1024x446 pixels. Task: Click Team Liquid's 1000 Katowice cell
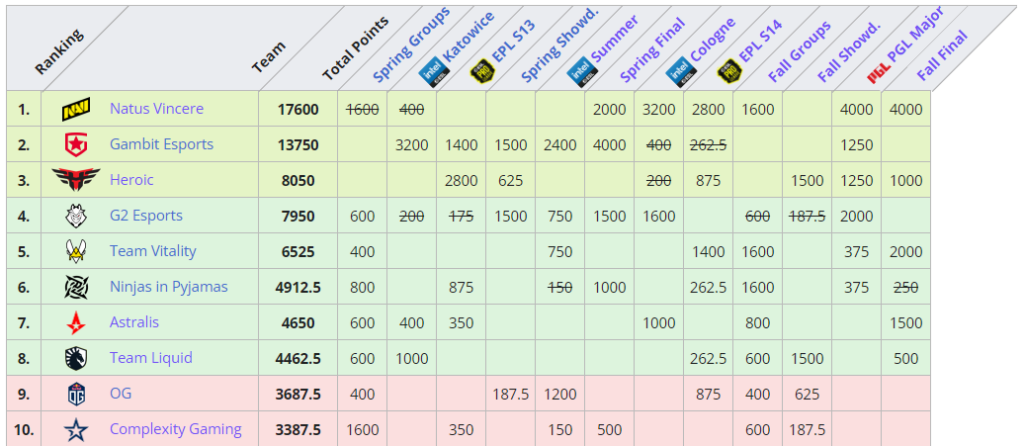(411, 358)
